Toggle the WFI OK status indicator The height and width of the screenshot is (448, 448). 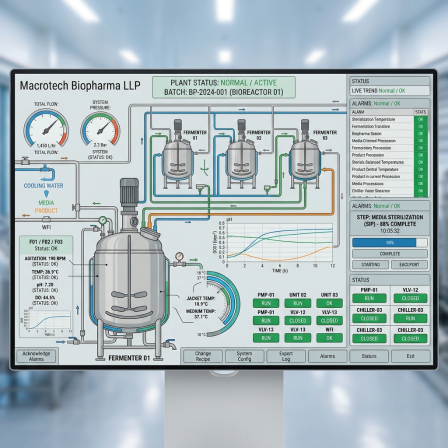(329, 338)
